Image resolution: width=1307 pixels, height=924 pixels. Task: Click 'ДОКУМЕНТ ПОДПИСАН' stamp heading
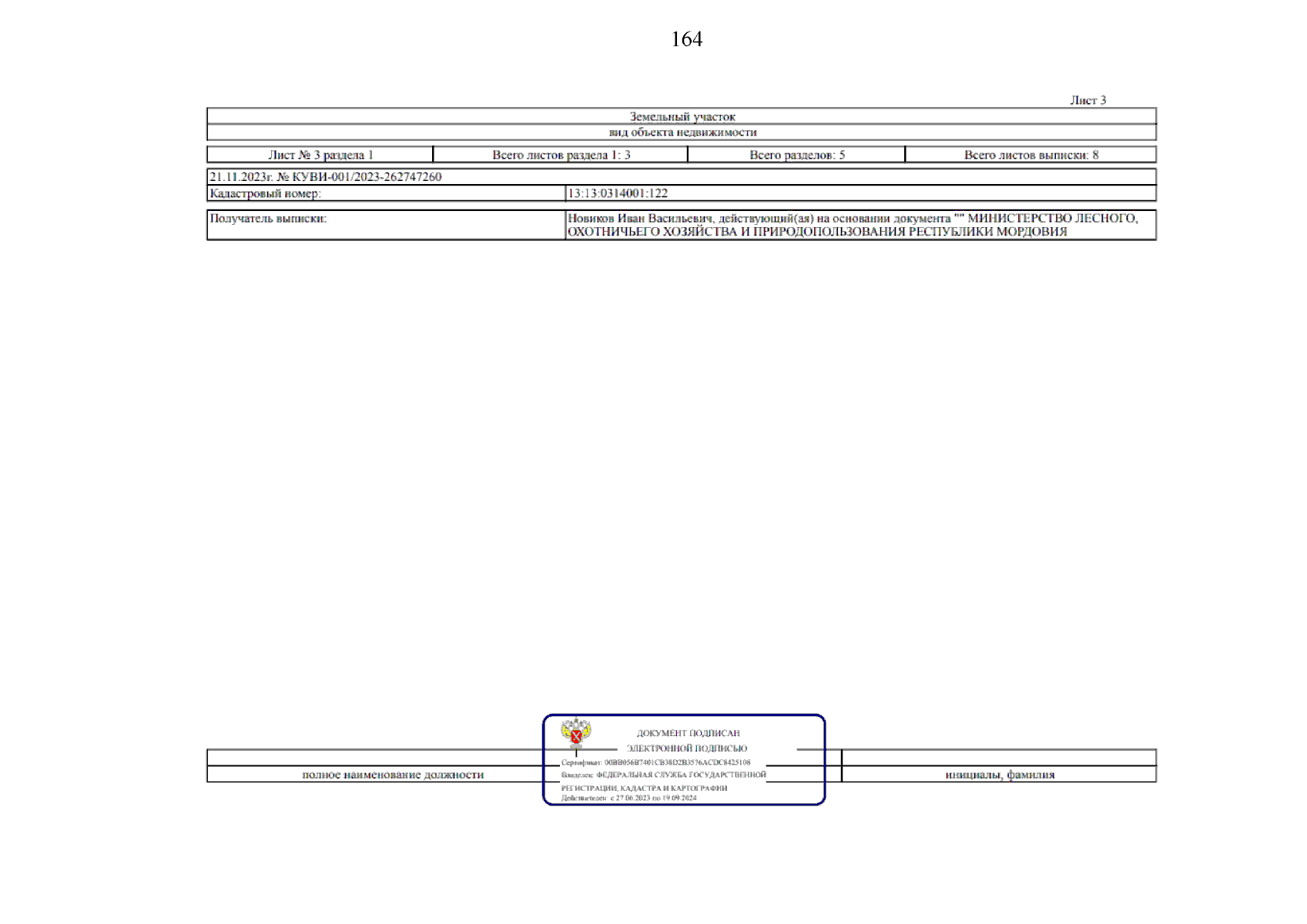[688, 733]
